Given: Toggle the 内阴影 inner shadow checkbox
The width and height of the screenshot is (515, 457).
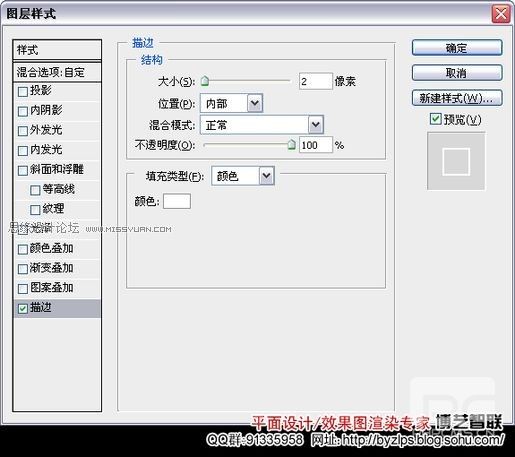Looking at the screenshot, I should [23, 111].
